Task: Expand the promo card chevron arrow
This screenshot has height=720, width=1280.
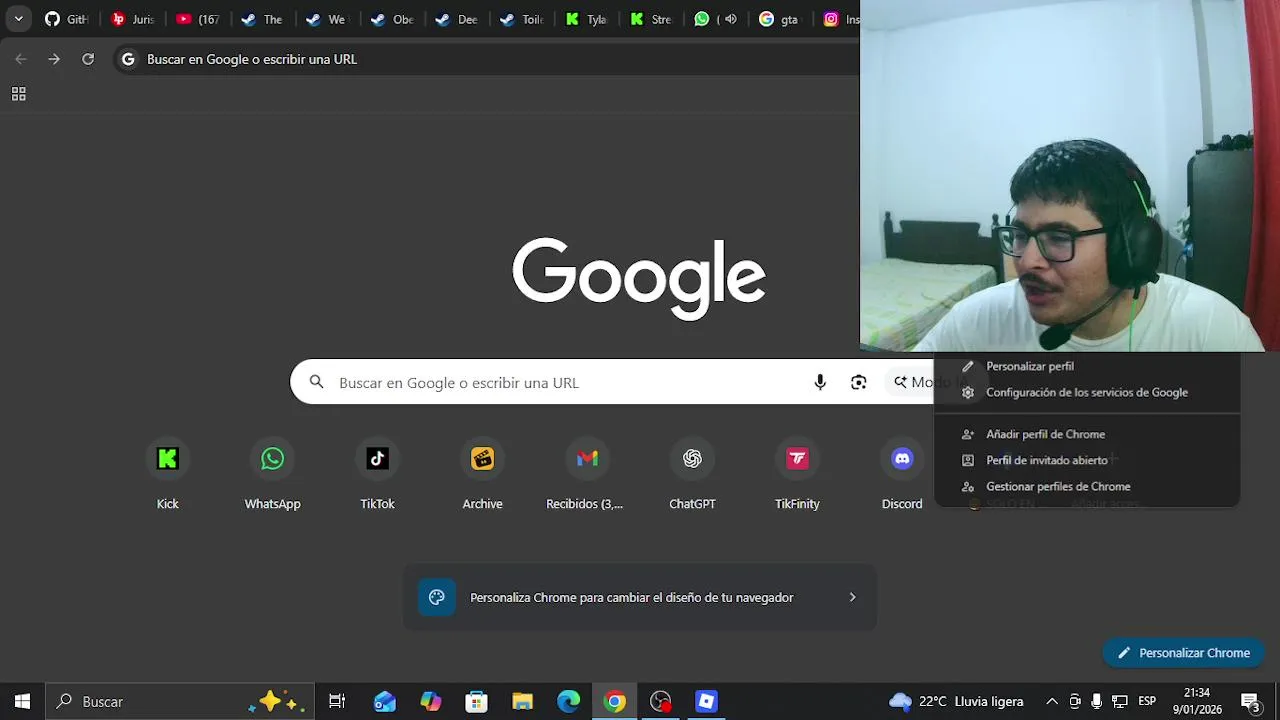Action: point(852,597)
